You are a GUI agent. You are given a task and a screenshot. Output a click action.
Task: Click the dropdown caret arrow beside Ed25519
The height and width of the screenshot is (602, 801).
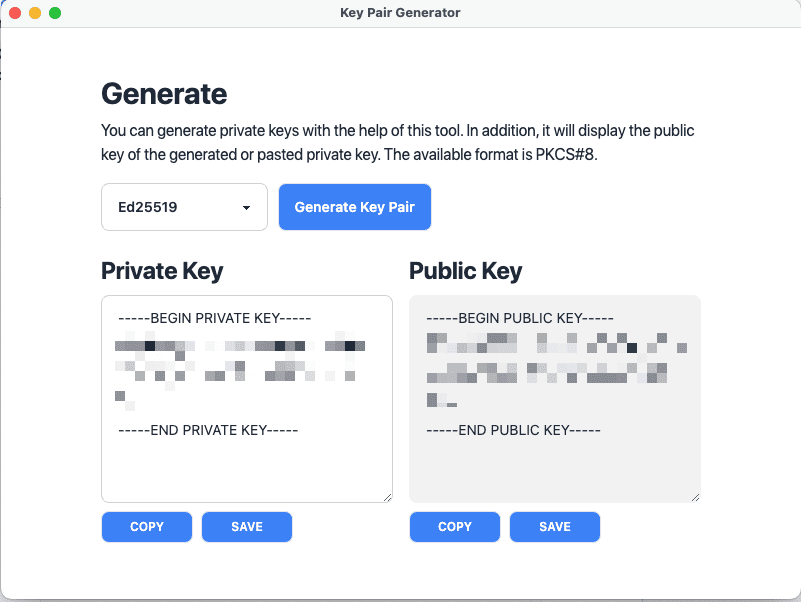[246, 207]
